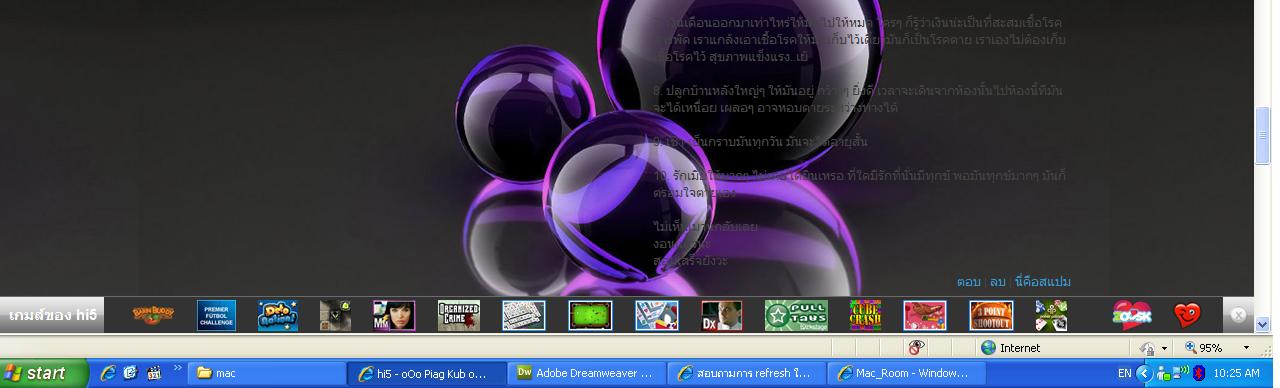1280x388 pixels.
Task: Click the Zoosk heart icon
Action: pyautogui.click(x=1132, y=315)
